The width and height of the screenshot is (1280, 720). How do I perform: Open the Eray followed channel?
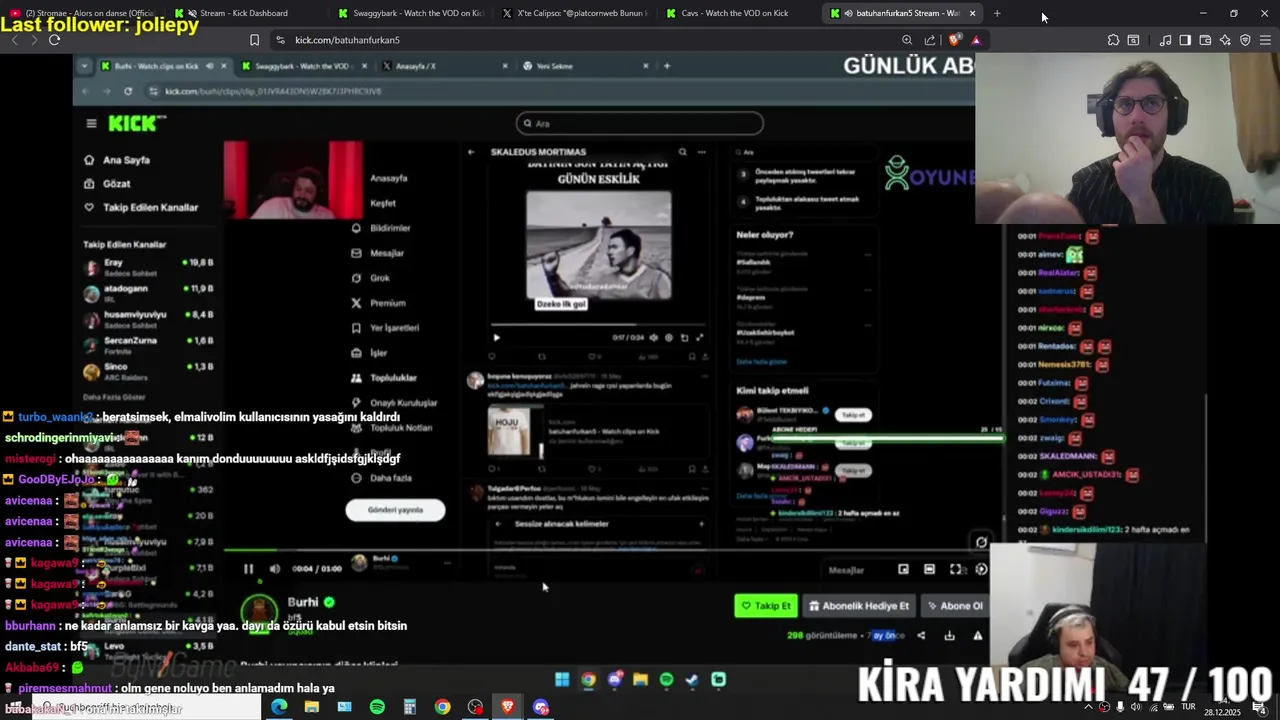click(148, 266)
